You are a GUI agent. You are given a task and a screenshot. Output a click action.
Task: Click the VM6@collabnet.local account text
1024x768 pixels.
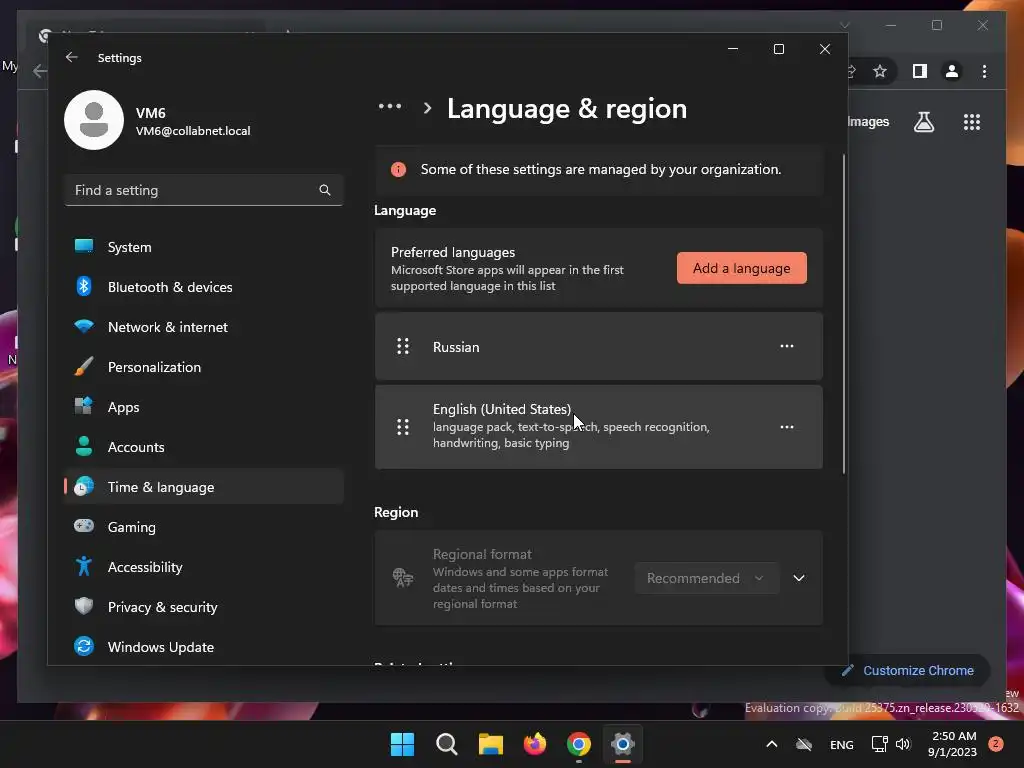(x=193, y=131)
